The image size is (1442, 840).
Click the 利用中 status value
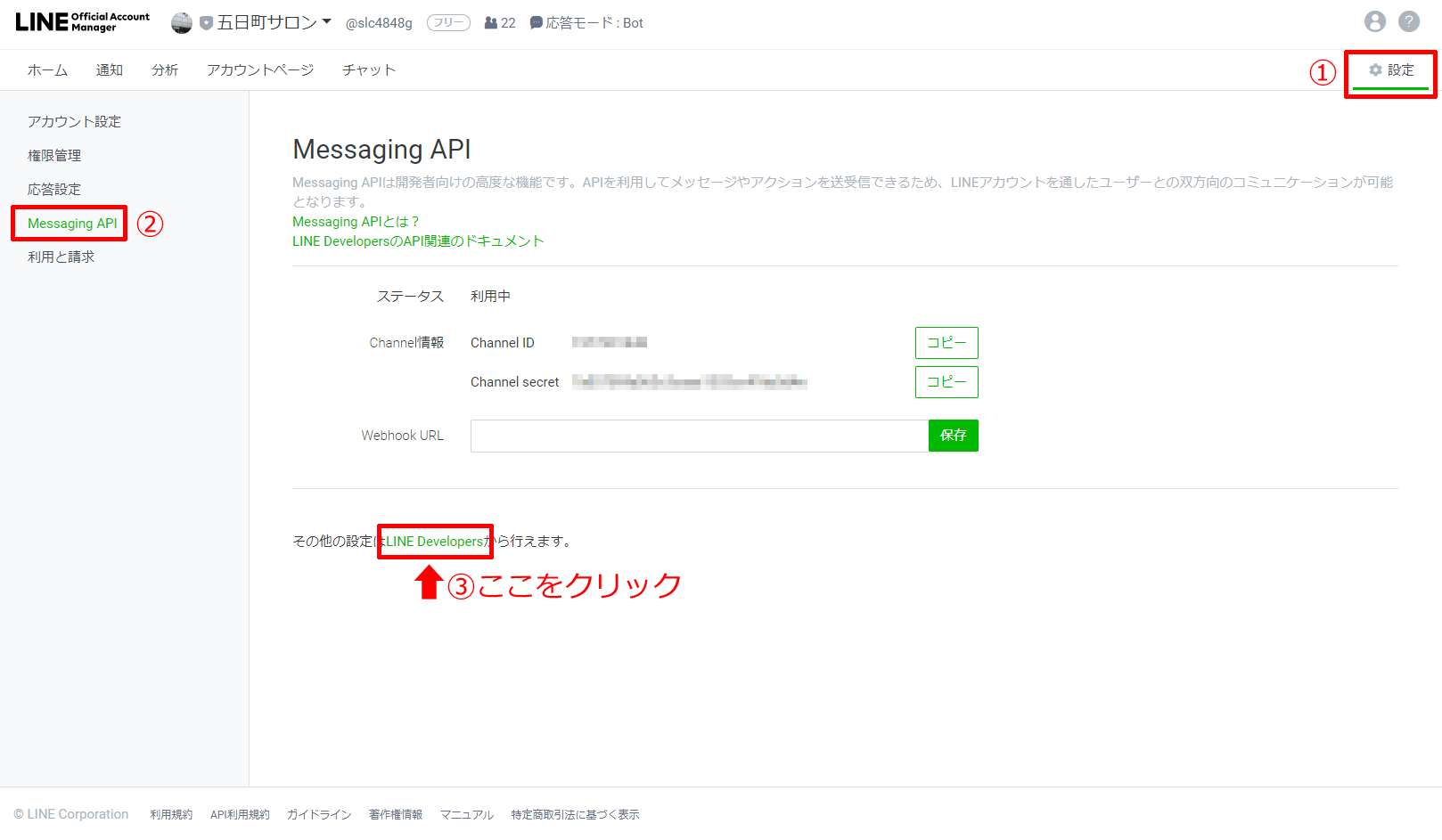click(x=490, y=297)
